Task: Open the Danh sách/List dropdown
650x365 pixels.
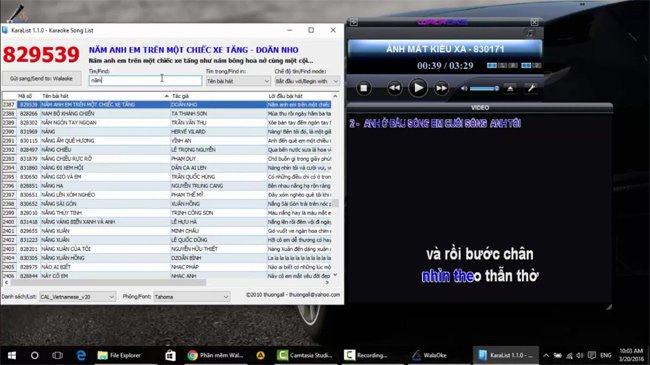Action: tap(77, 297)
